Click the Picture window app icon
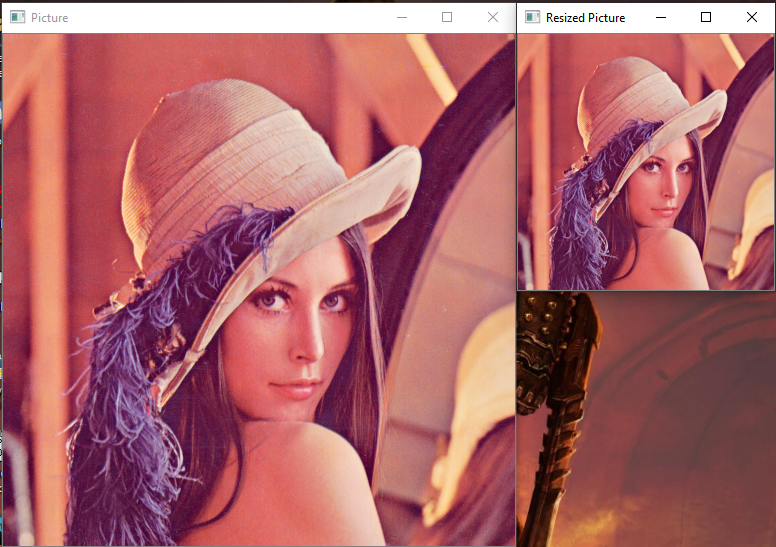 pos(17,17)
